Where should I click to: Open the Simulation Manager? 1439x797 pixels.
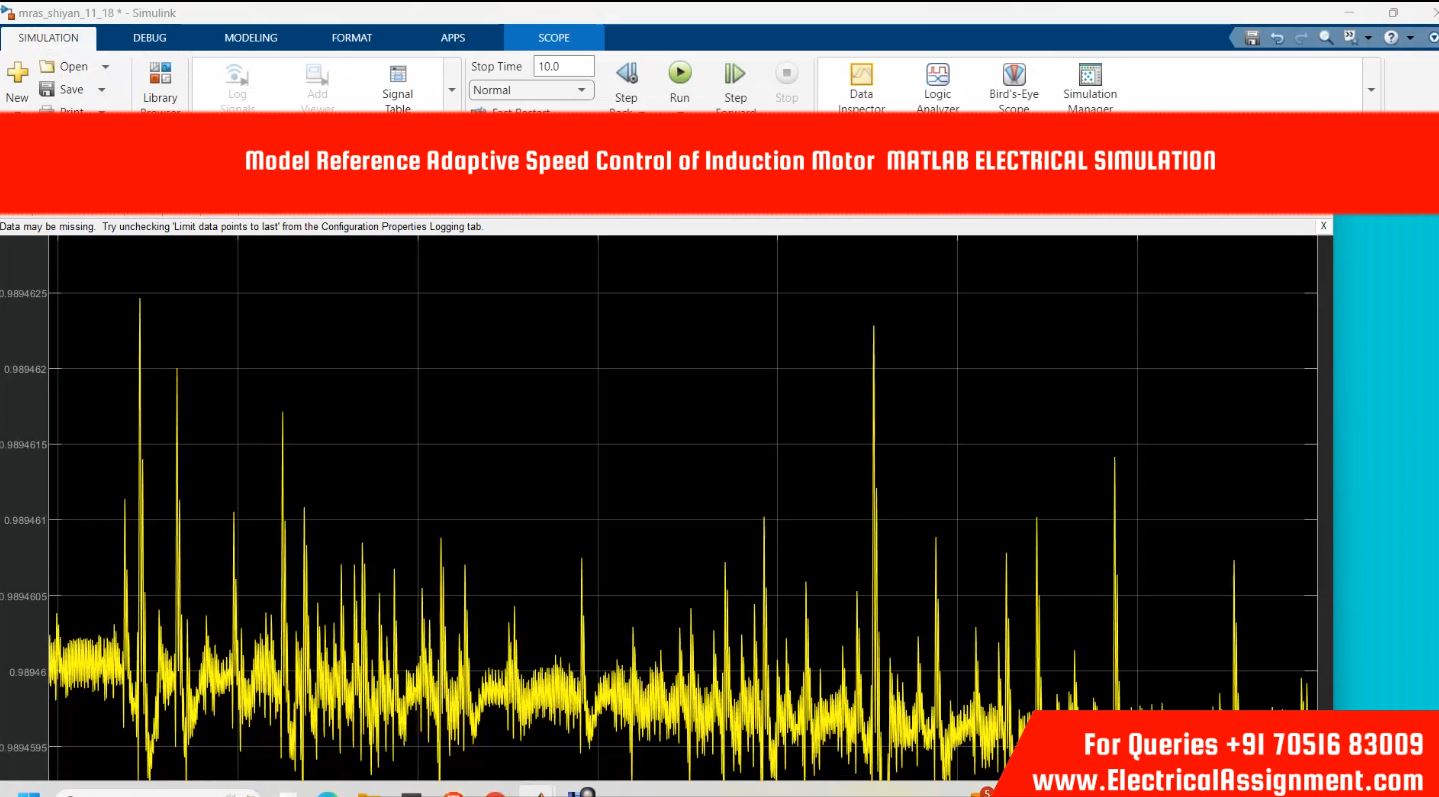tap(1090, 76)
